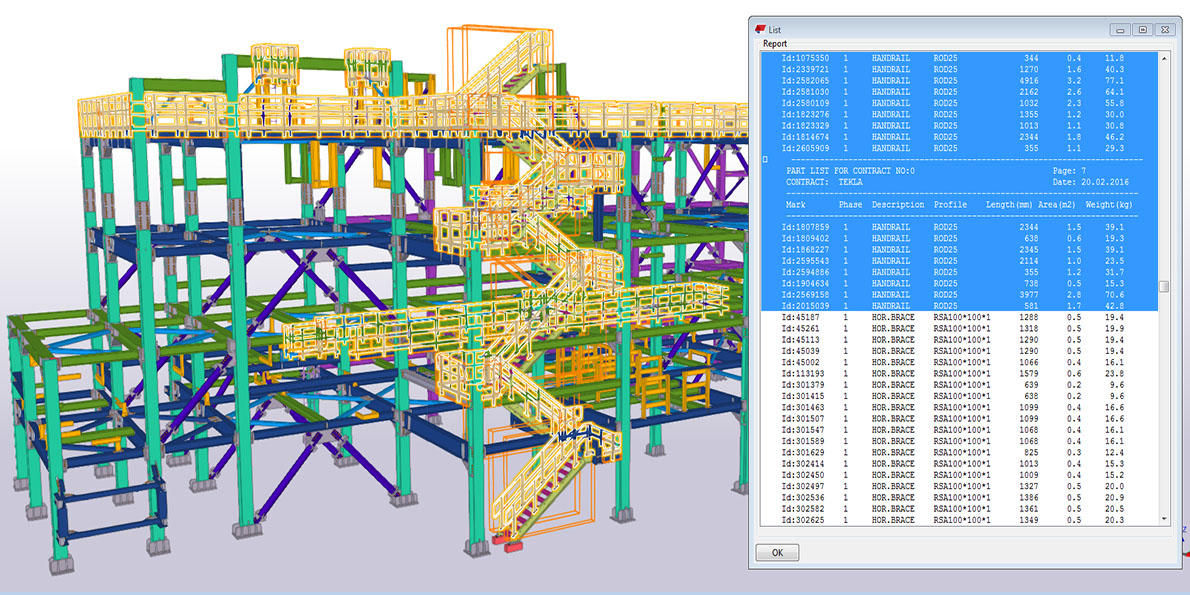Click the List window title bar

[940, 30]
